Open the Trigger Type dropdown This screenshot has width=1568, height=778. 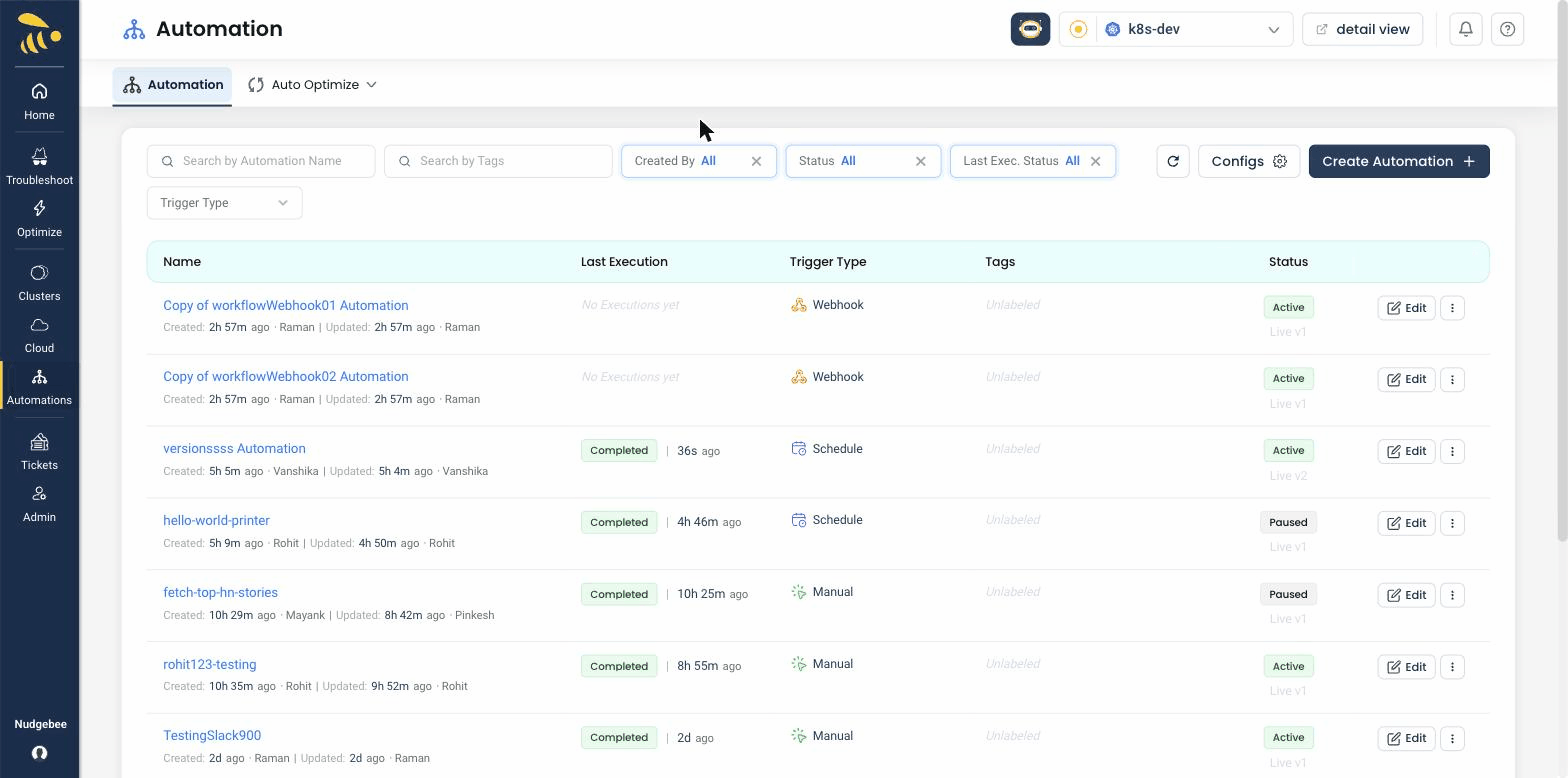click(224, 203)
